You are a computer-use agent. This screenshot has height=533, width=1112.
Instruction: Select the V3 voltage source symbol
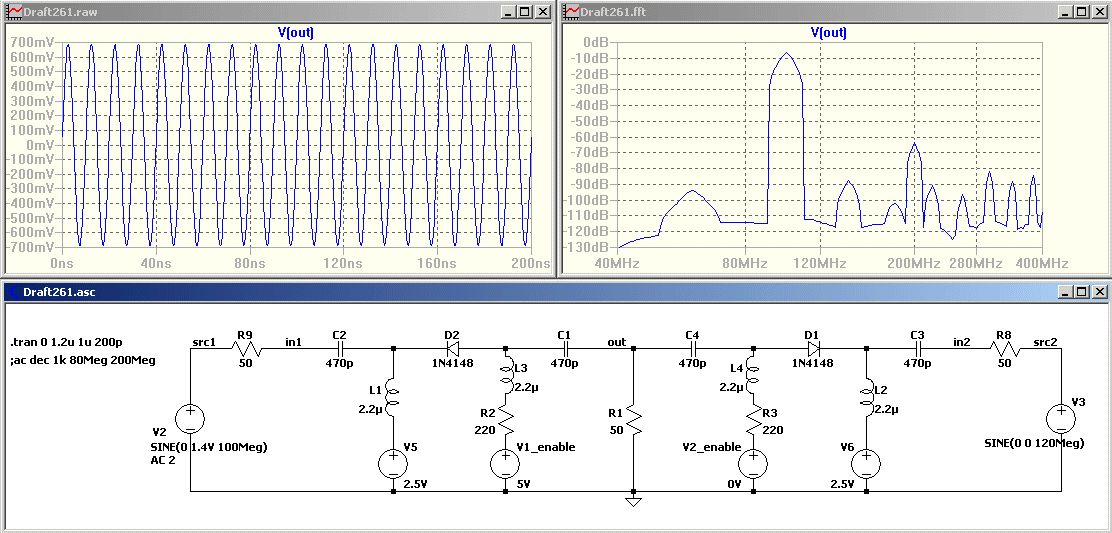click(1061, 418)
